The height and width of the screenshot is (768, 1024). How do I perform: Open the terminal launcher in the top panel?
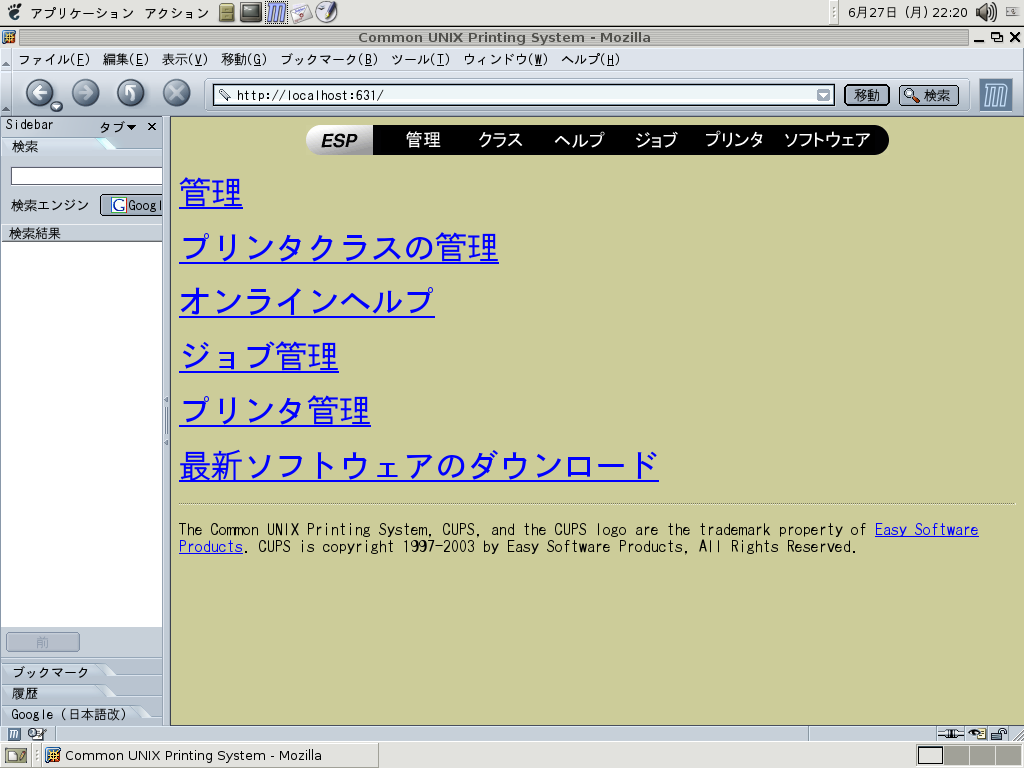coord(251,12)
